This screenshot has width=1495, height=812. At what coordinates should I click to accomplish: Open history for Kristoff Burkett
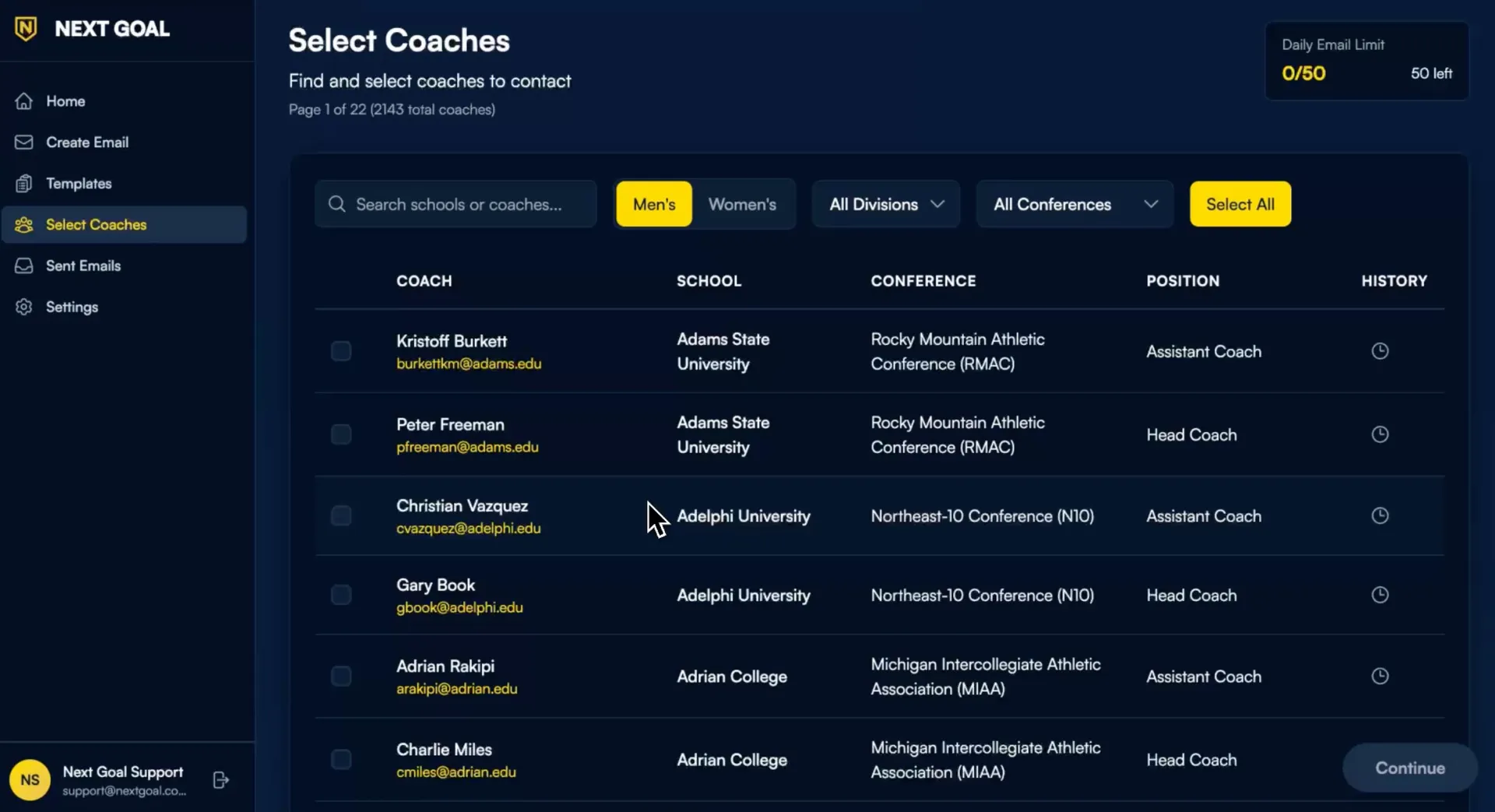click(x=1379, y=351)
